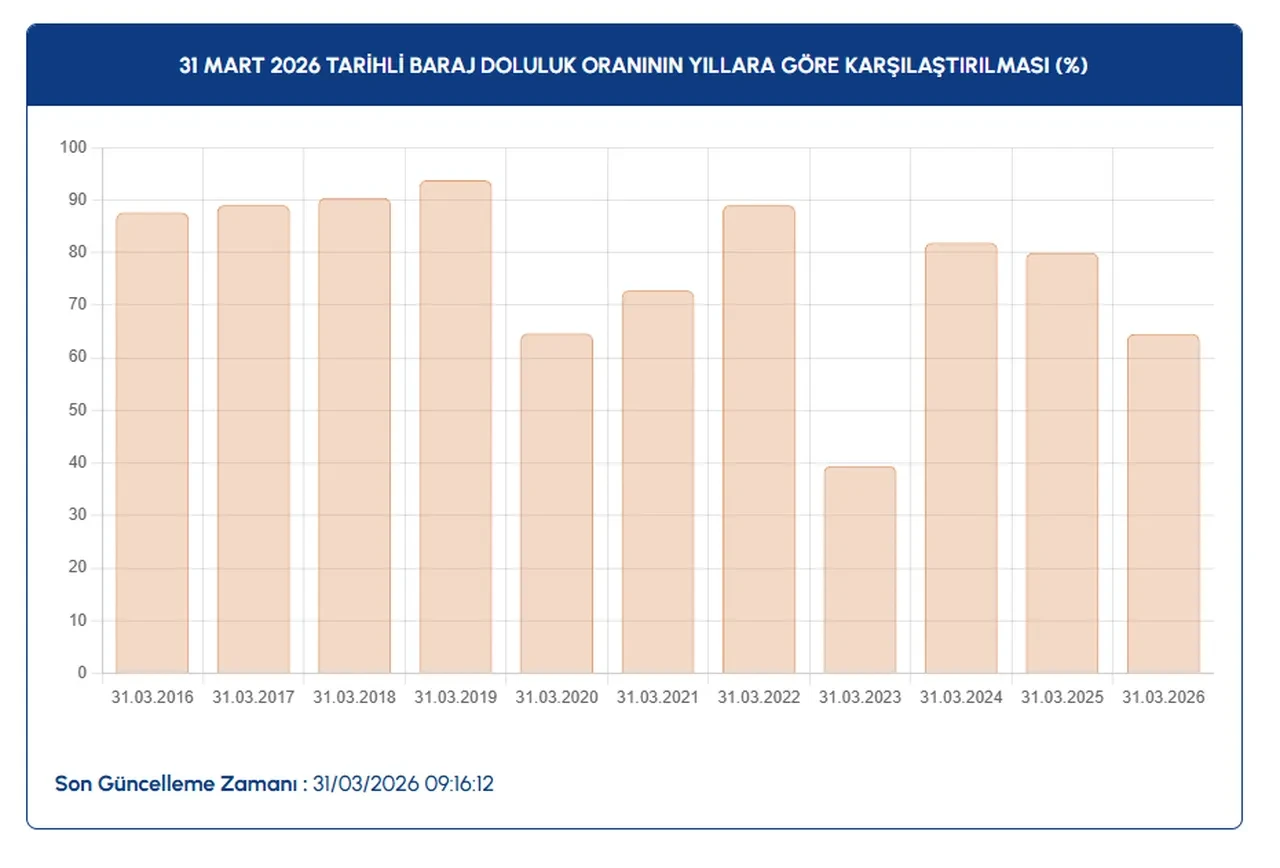Viewport: 1280px width, 868px height.
Task: Click the 50 value on the y-axis
Action: point(79,410)
